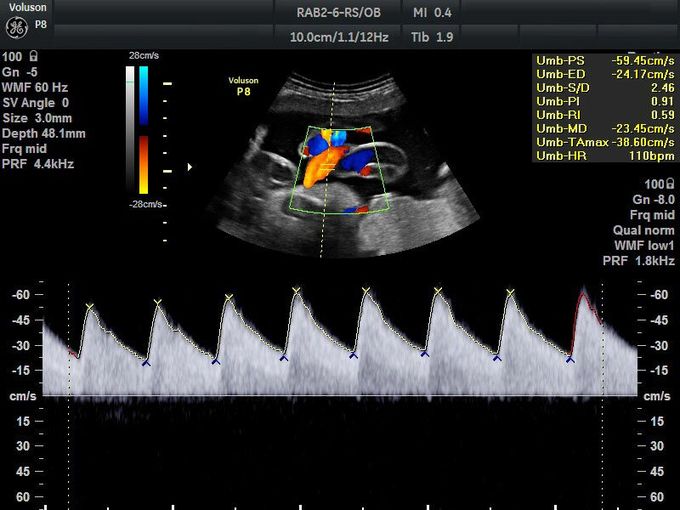680x510 pixels.
Task: Click the PRF 4.4kHz setting on the left
Action: click(38, 164)
